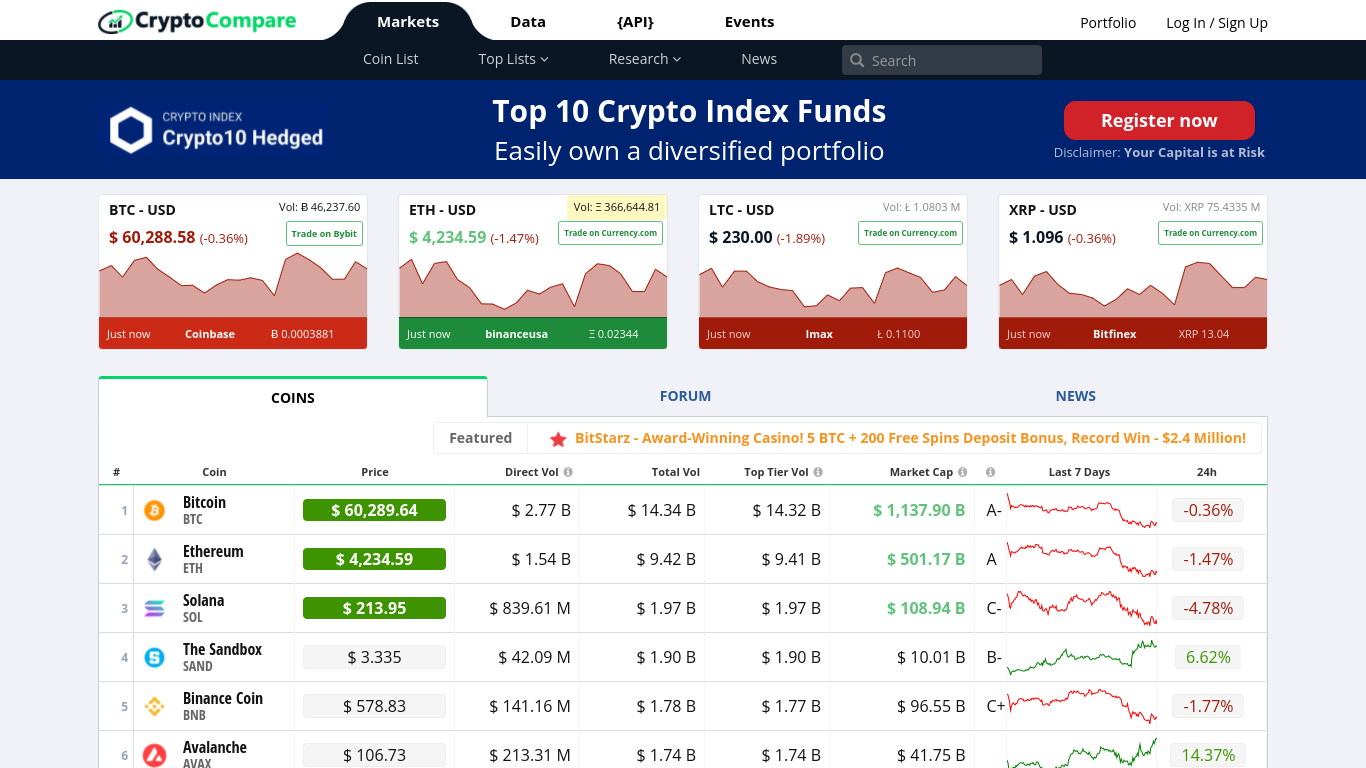Open Coin List in the submenu

pyautogui.click(x=391, y=59)
